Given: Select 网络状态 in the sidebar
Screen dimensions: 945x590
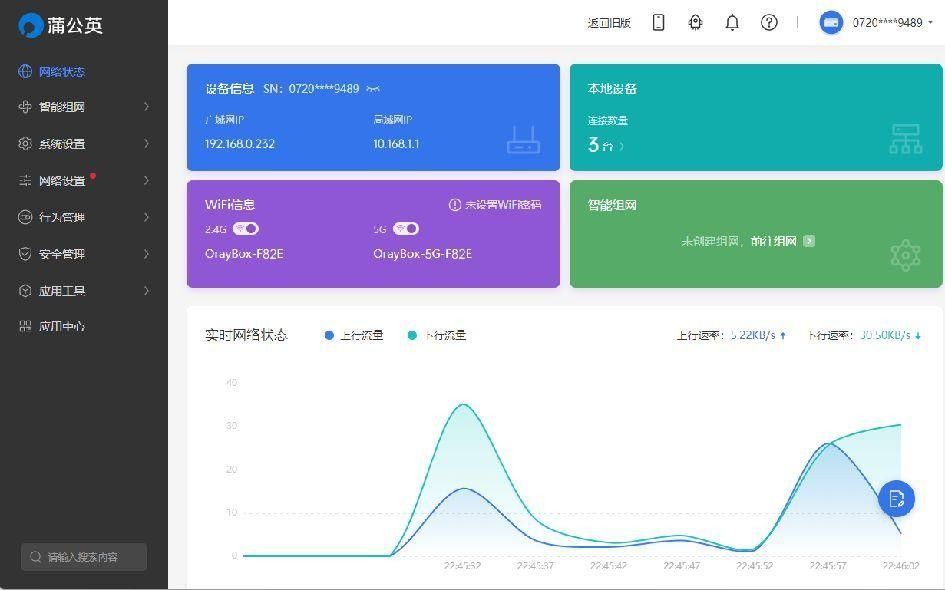Looking at the screenshot, I should click(x=84, y=72).
